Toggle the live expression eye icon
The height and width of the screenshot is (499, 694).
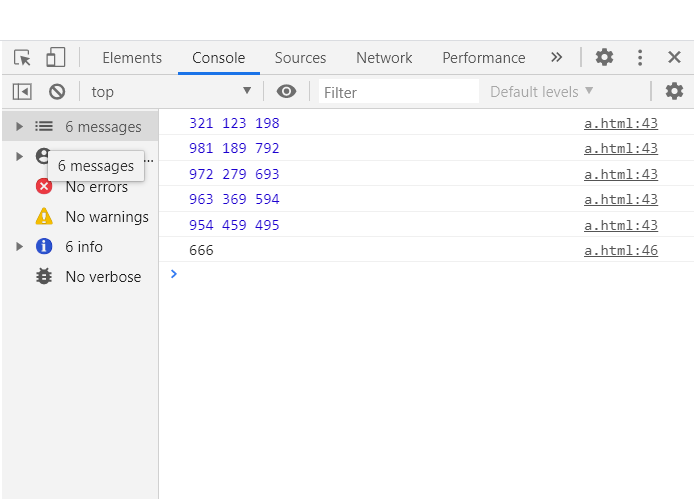pos(286,91)
